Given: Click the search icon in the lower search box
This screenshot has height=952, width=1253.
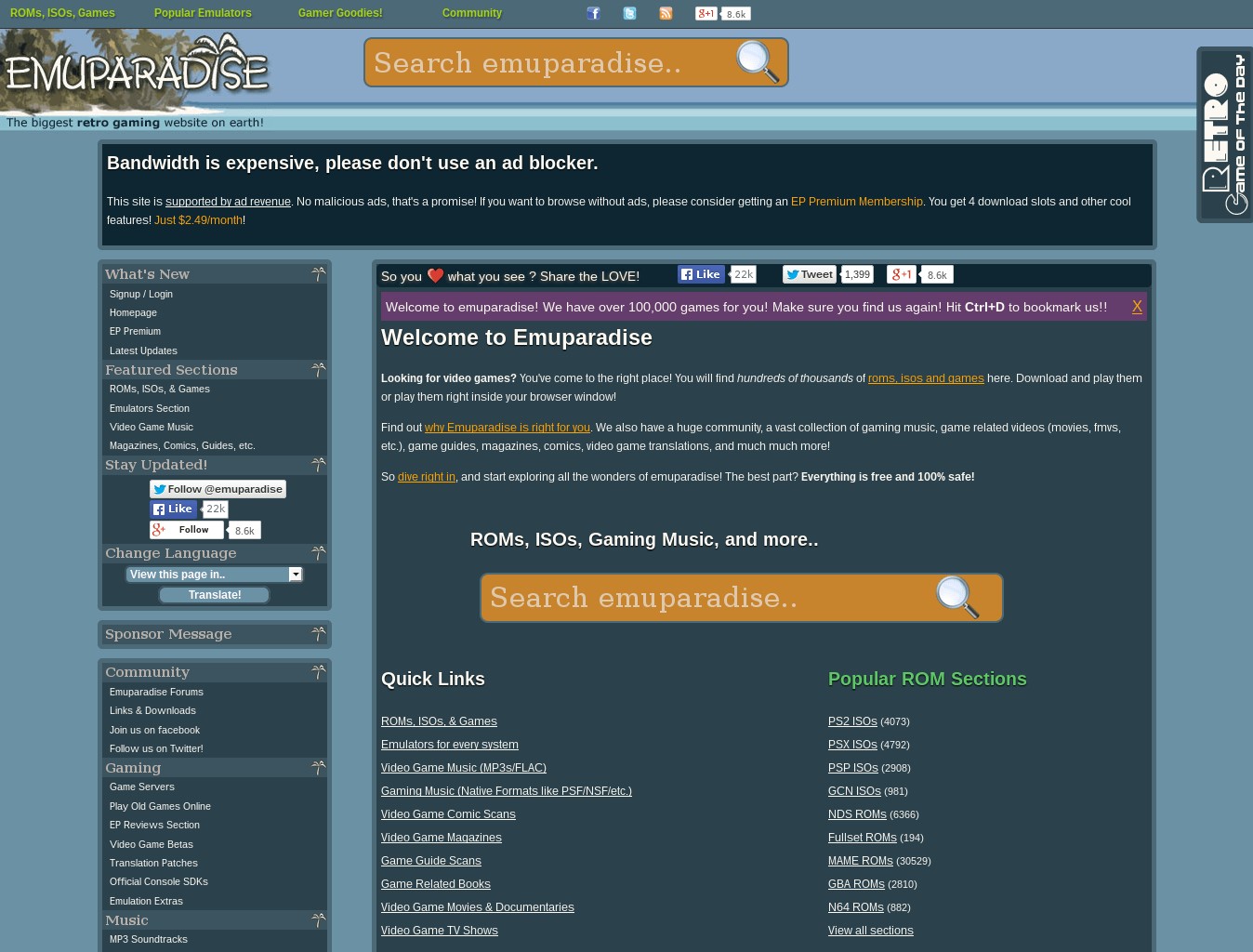Looking at the screenshot, I should point(957,598).
